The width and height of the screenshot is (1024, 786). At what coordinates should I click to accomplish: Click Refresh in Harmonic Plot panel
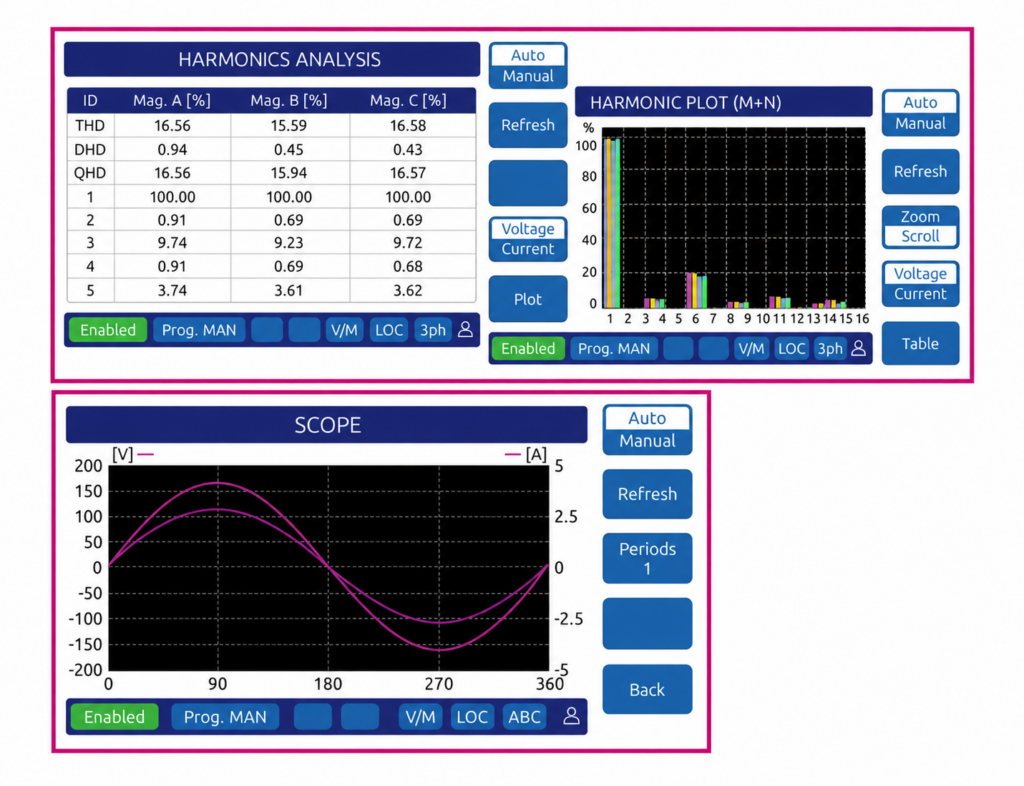tap(920, 172)
